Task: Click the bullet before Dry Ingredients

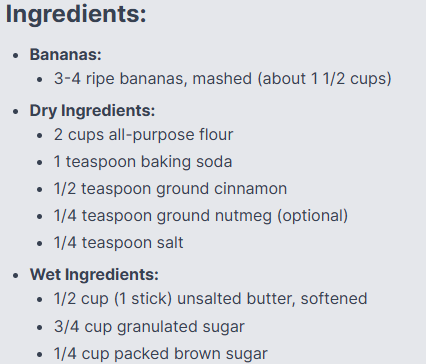Action: (16, 112)
